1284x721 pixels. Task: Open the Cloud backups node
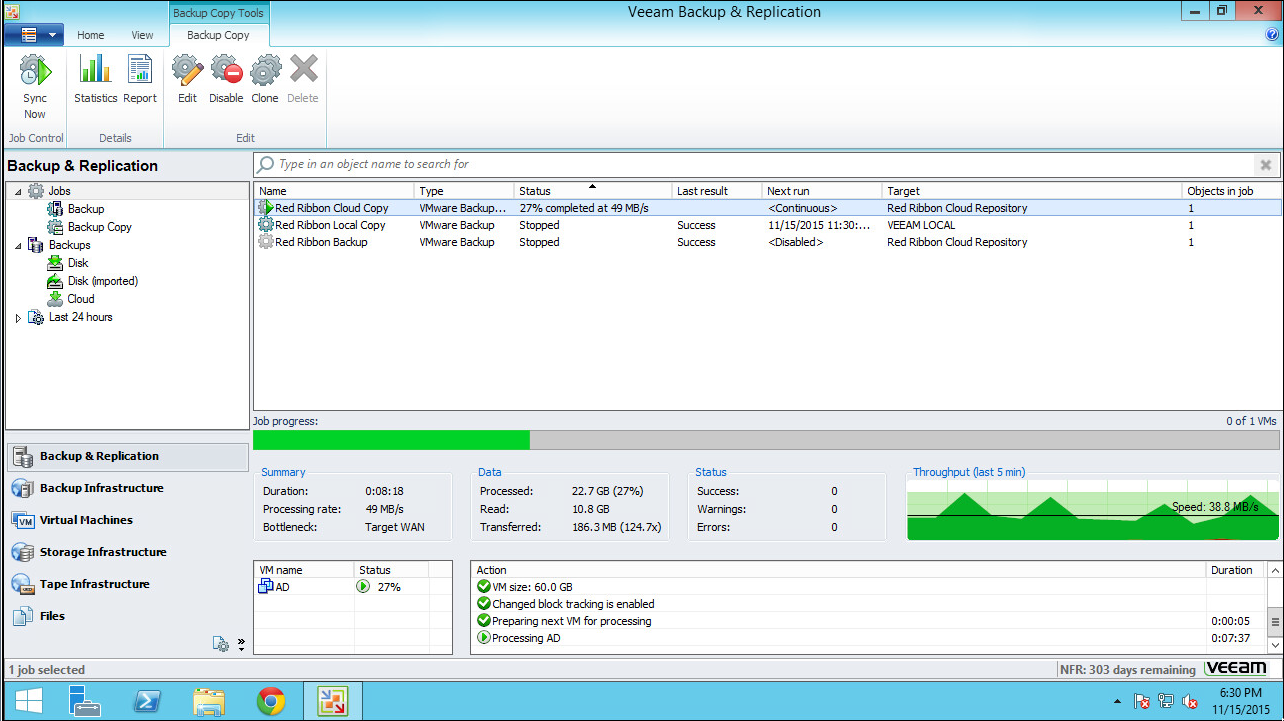[81, 299]
